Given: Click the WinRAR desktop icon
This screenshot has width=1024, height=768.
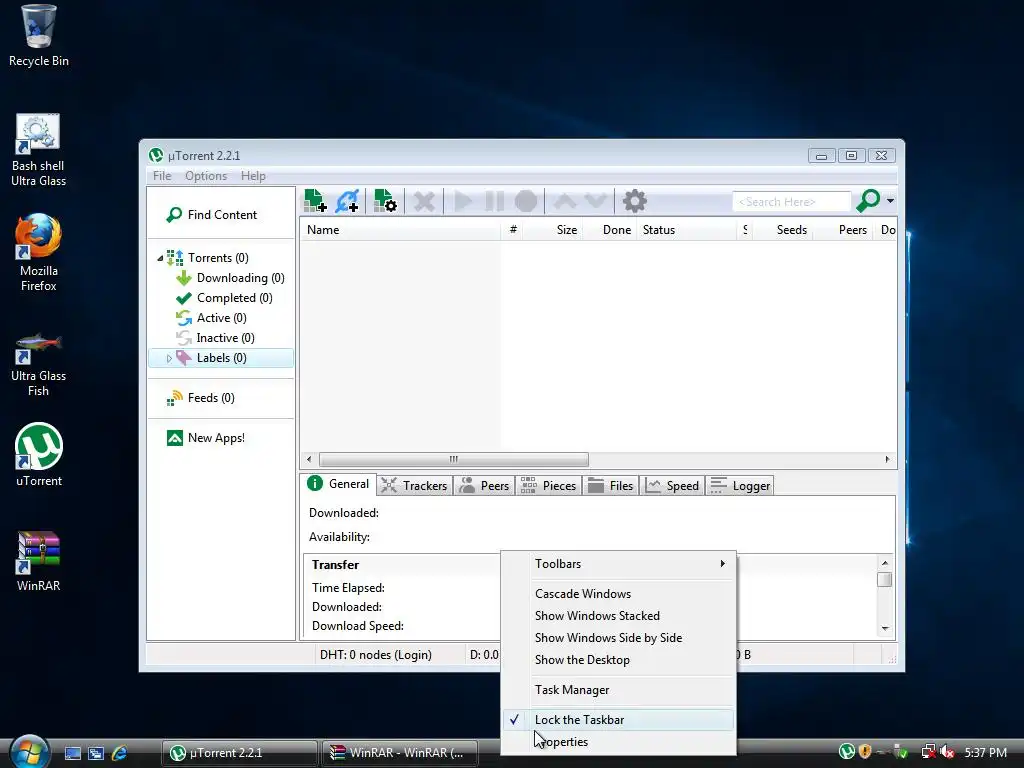Looking at the screenshot, I should point(39,561).
